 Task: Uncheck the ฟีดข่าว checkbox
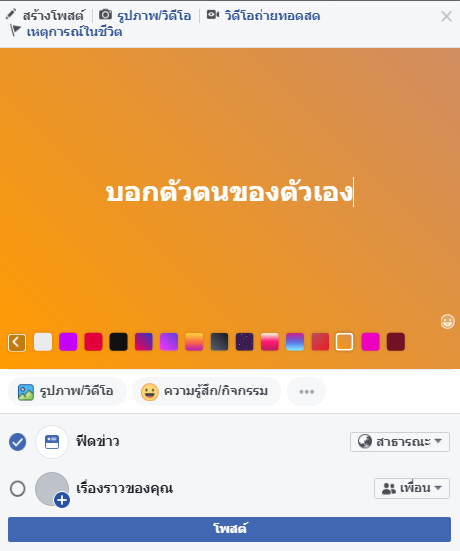(x=18, y=442)
